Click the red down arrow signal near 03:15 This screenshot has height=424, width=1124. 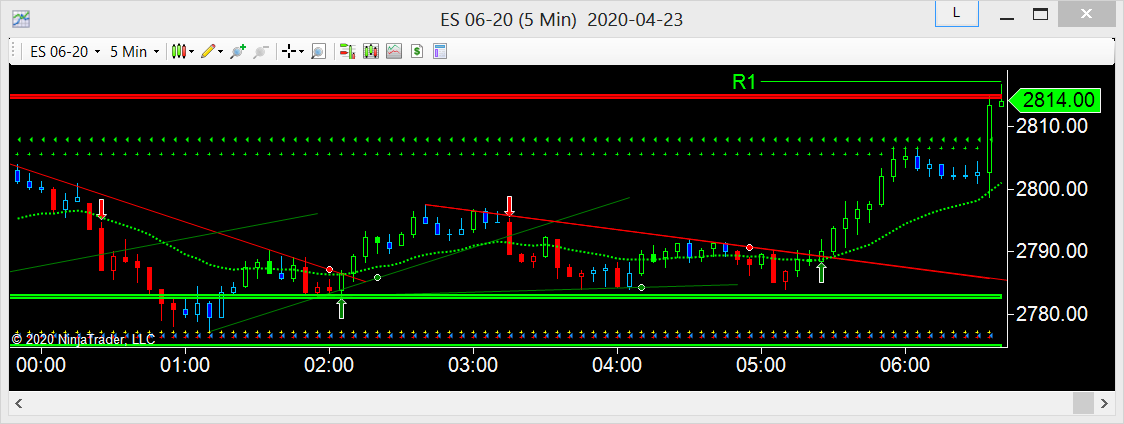(510, 206)
